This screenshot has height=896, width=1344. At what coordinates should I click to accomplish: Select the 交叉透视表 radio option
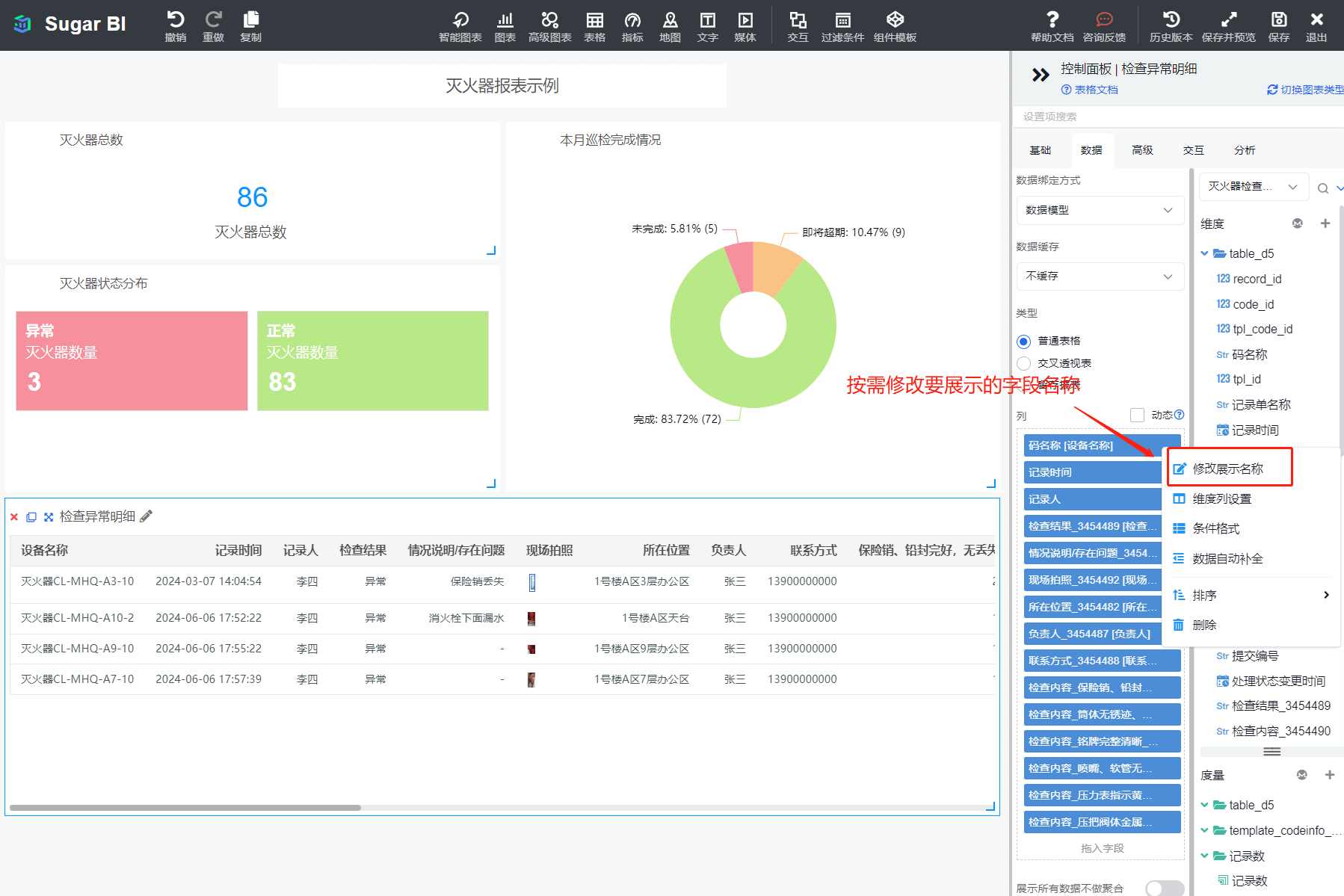[x=1024, y=364]
